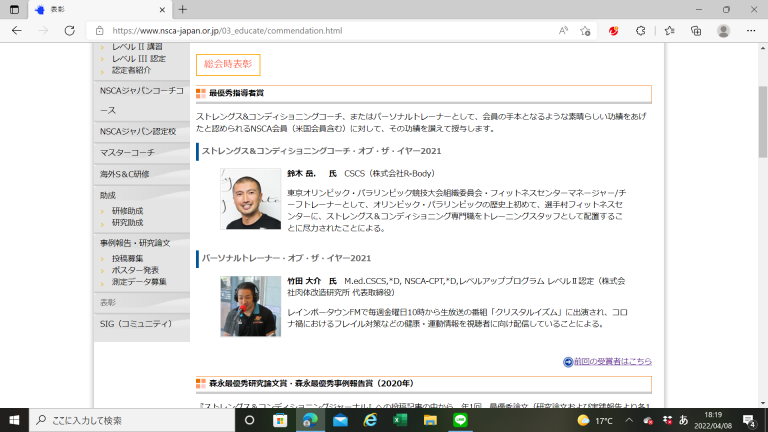Open the Collections icon in toolbar
Screen dimensions: 768x432
tap(695, 31)
